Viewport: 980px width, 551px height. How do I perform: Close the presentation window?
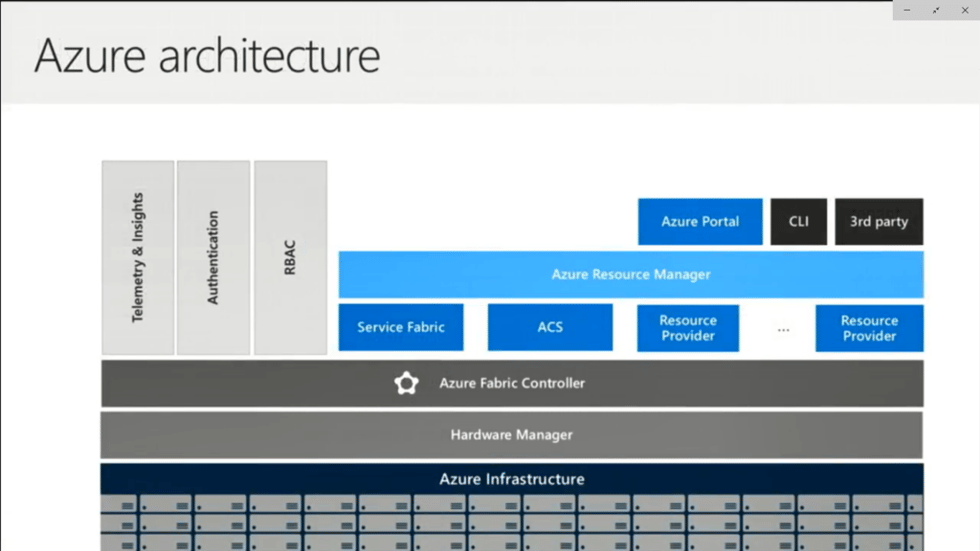tap(965, 10)
